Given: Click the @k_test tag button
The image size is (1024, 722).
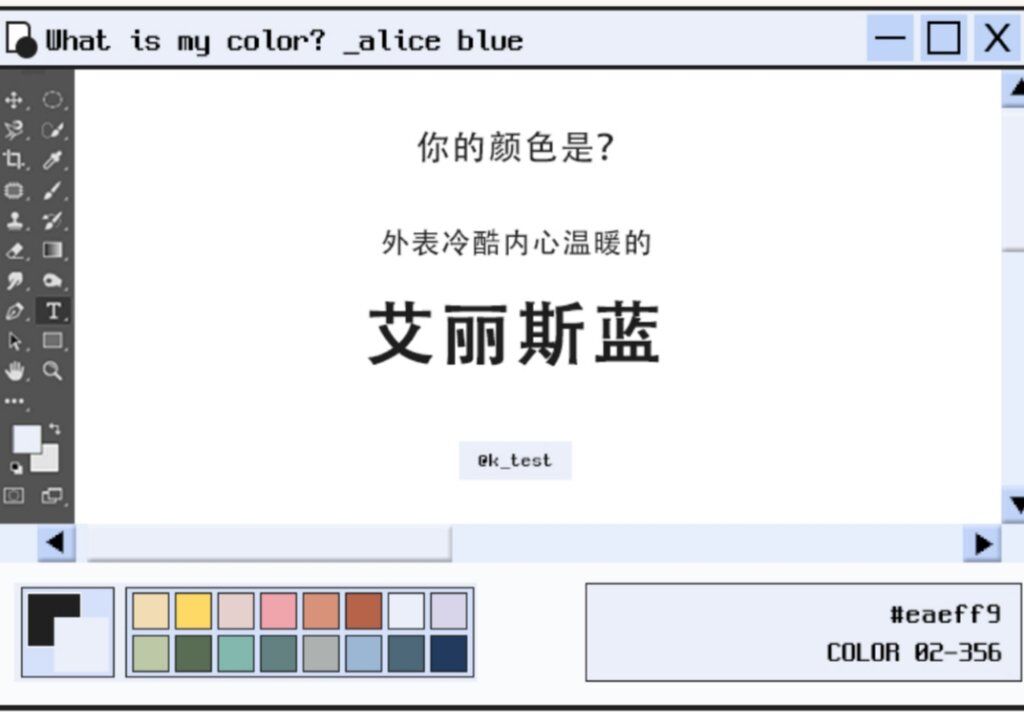Looking at the screenshot, I should [515, 460].
